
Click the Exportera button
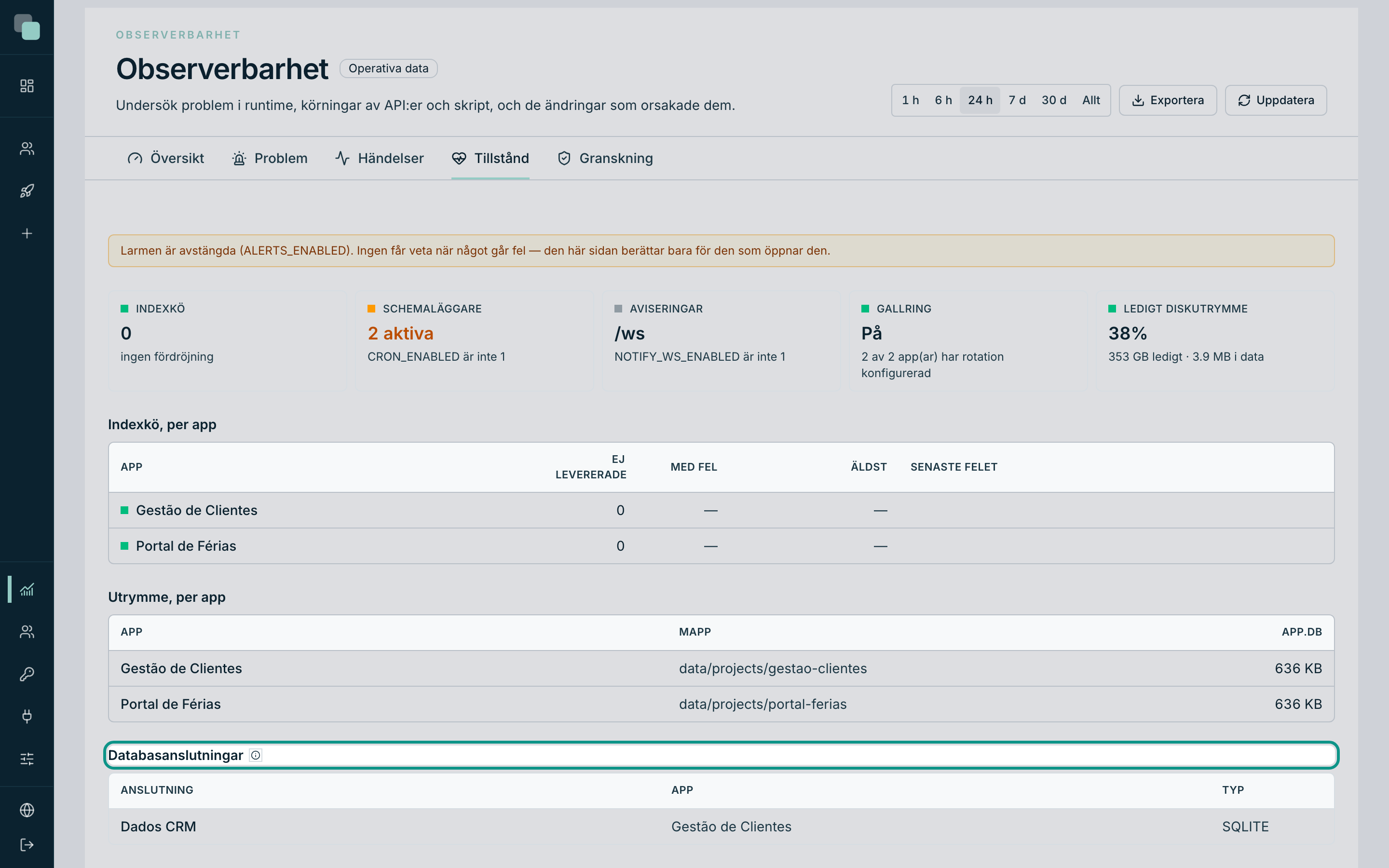point(1168,100)
